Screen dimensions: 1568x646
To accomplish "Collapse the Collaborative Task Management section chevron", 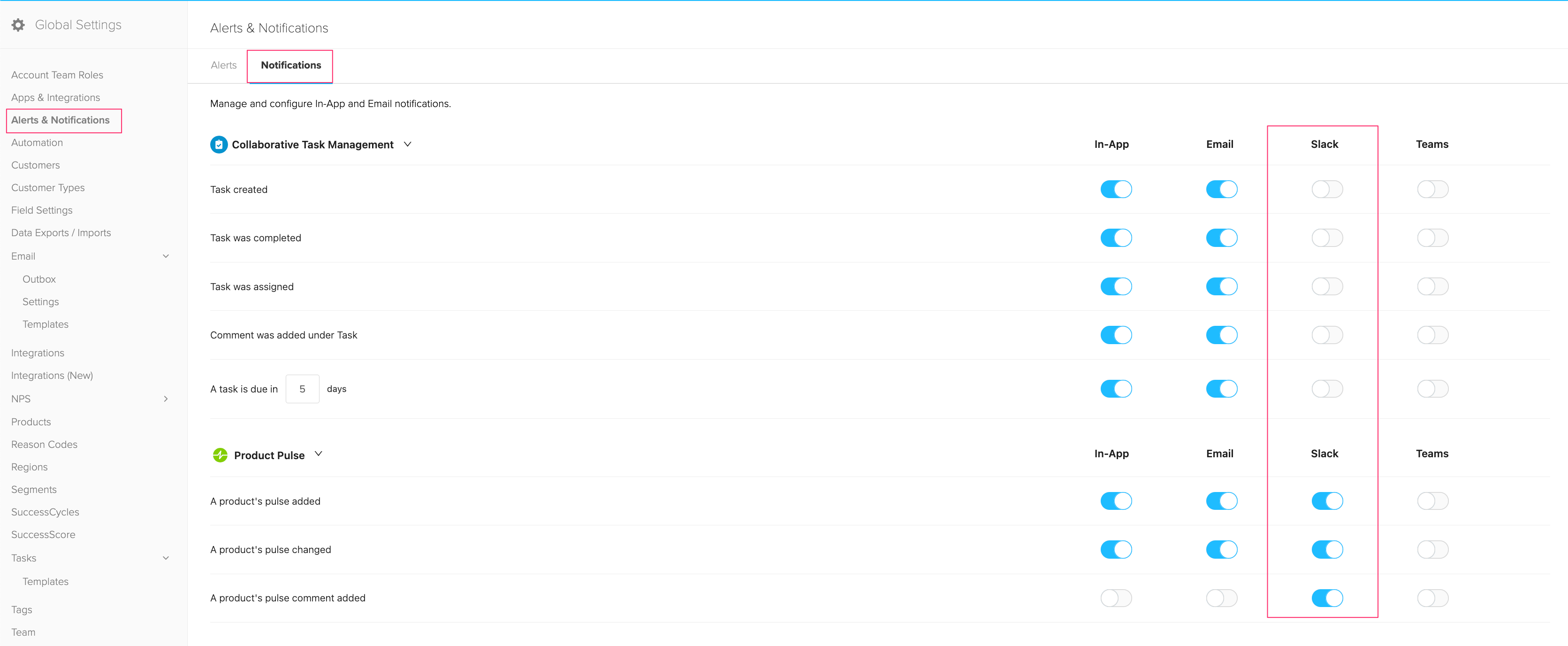I will tap(408, 144).
